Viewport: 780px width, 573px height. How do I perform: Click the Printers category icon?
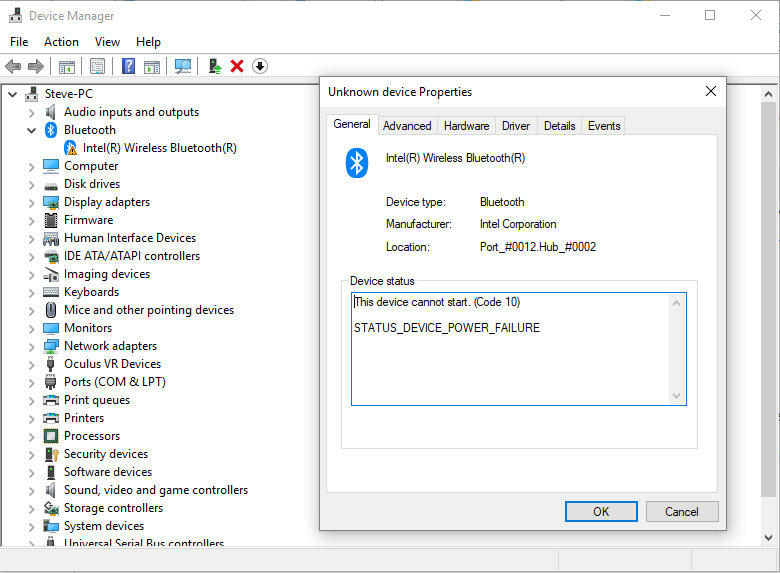tap(51, 418)
